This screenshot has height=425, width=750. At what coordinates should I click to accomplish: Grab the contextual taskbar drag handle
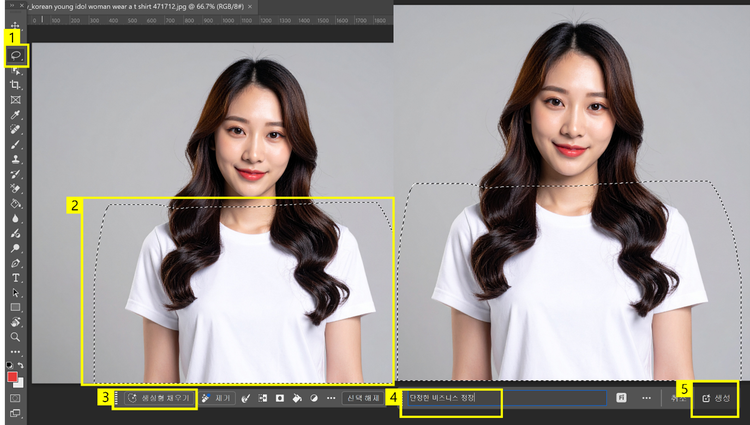tap(117, 398)
